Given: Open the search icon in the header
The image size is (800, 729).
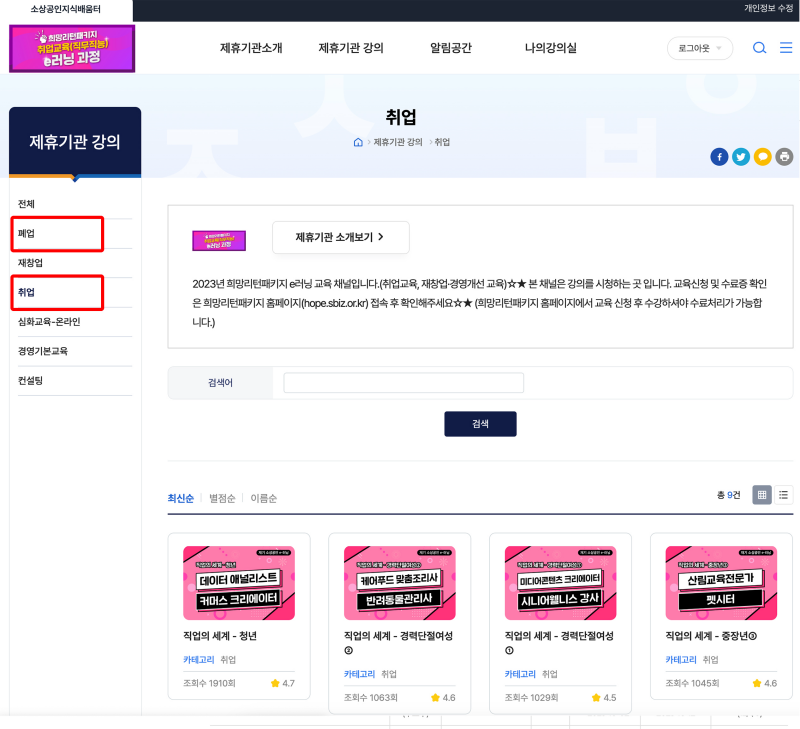Looking at the screenshot, I should coord(760,47).
